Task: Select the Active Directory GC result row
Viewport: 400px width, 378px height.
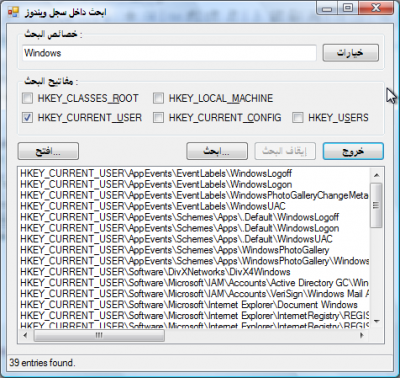Action: pyautogui.click(x=194, y=283)
